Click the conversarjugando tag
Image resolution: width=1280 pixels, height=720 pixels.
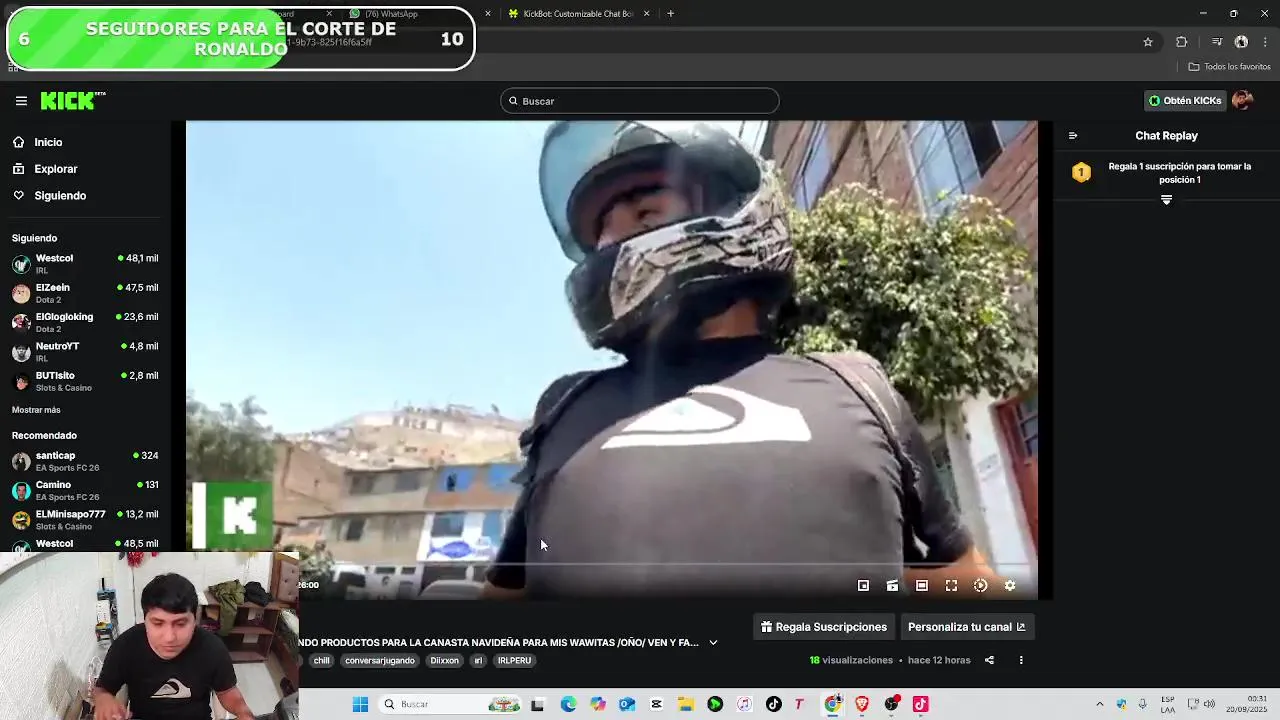pyautogui.click(x=380, y=661)
